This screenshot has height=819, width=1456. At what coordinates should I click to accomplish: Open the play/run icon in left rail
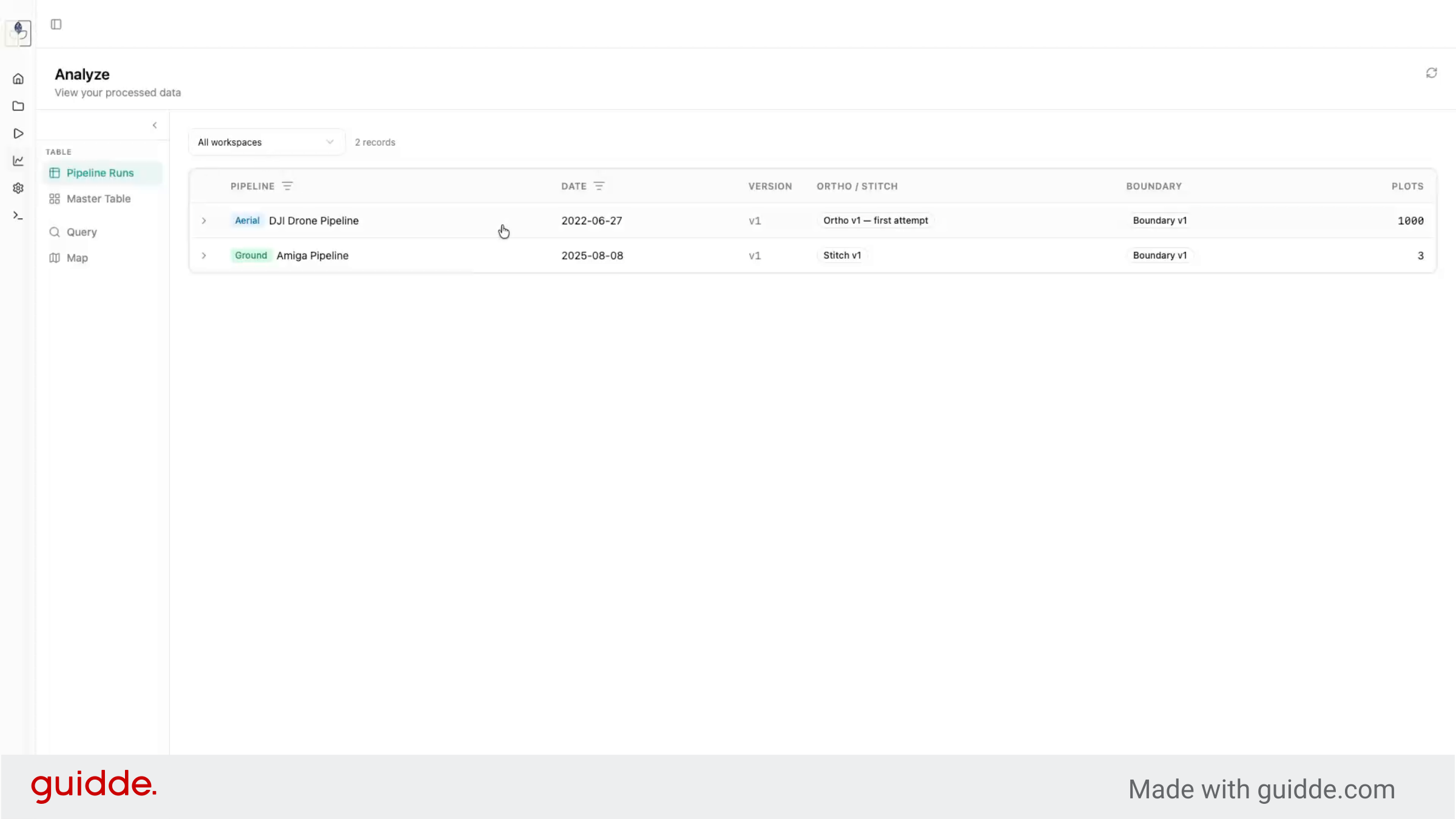click(18, 133)
